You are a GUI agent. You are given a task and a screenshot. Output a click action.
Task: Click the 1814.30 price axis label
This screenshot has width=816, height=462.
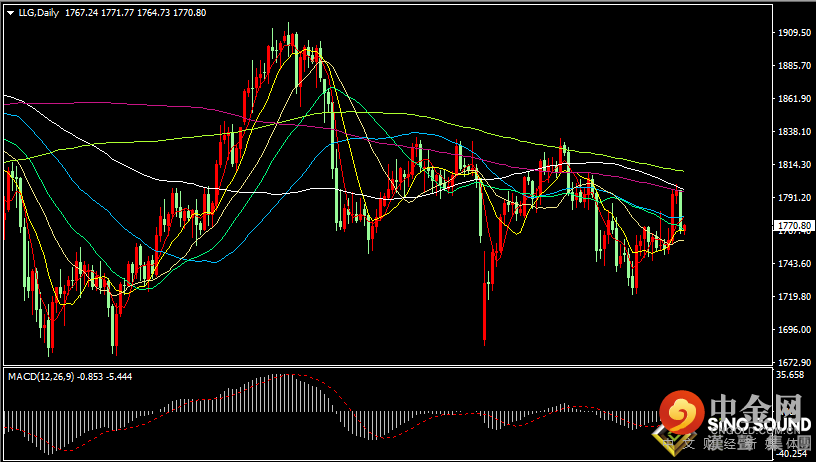click(795, 165)
